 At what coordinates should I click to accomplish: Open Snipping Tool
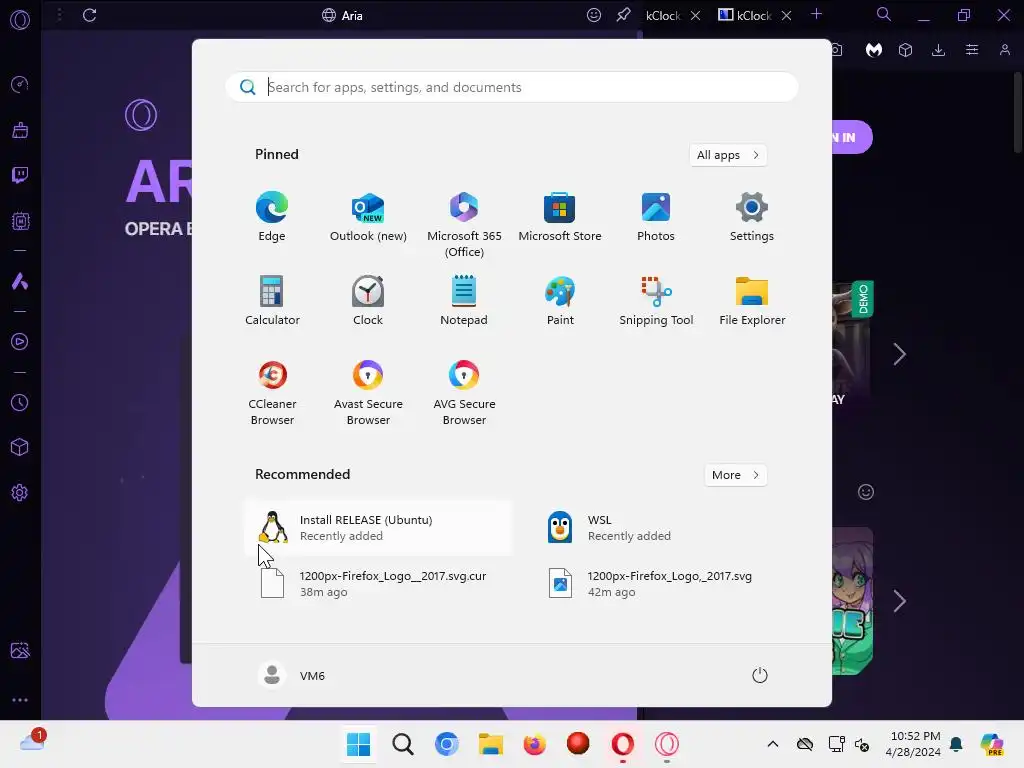(656, 301)
